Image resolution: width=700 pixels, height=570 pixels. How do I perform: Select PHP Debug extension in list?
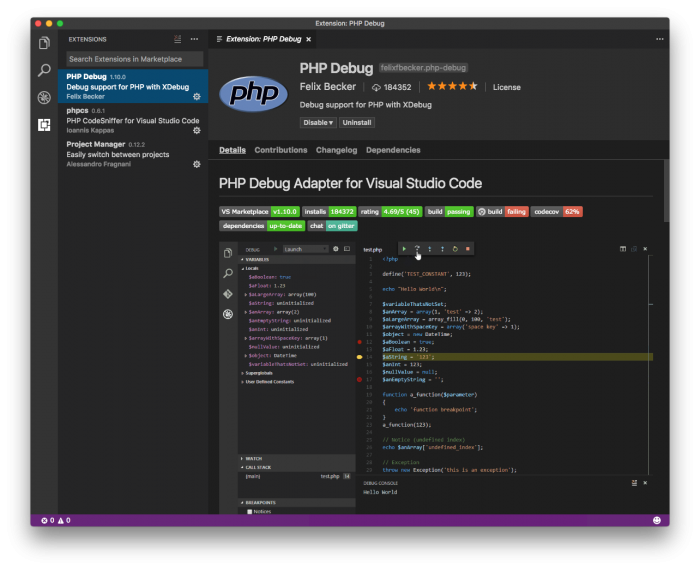pyautogui.click(x=133, y=86)
